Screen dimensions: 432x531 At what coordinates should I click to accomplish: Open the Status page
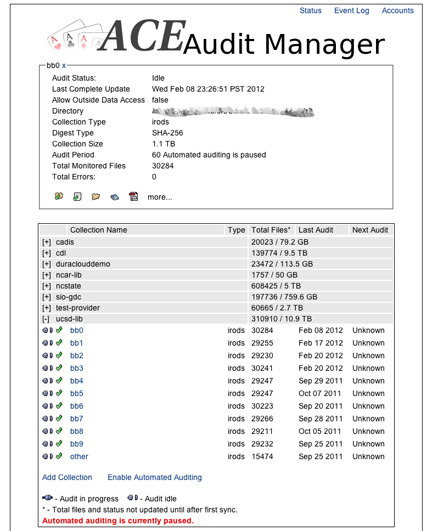(x=310, y=10)
